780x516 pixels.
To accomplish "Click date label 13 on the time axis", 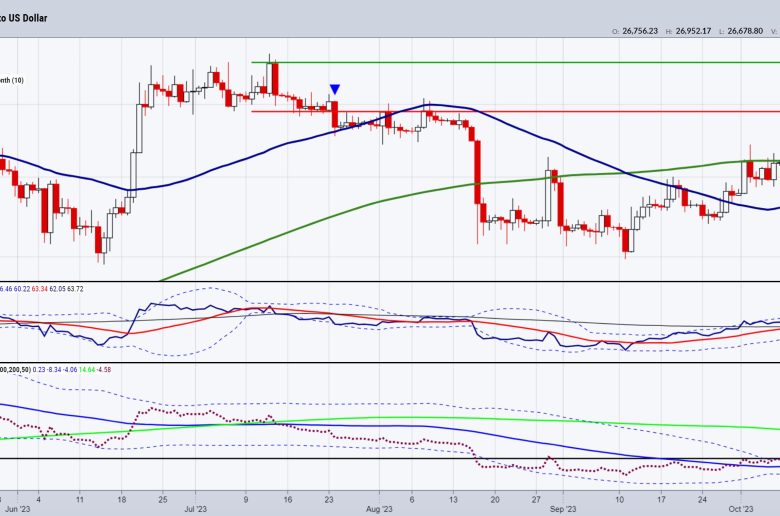I will point(453,500).
